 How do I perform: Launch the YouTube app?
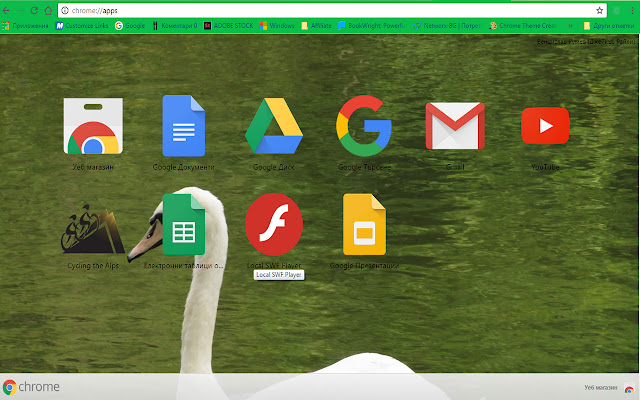pos(545,126)
